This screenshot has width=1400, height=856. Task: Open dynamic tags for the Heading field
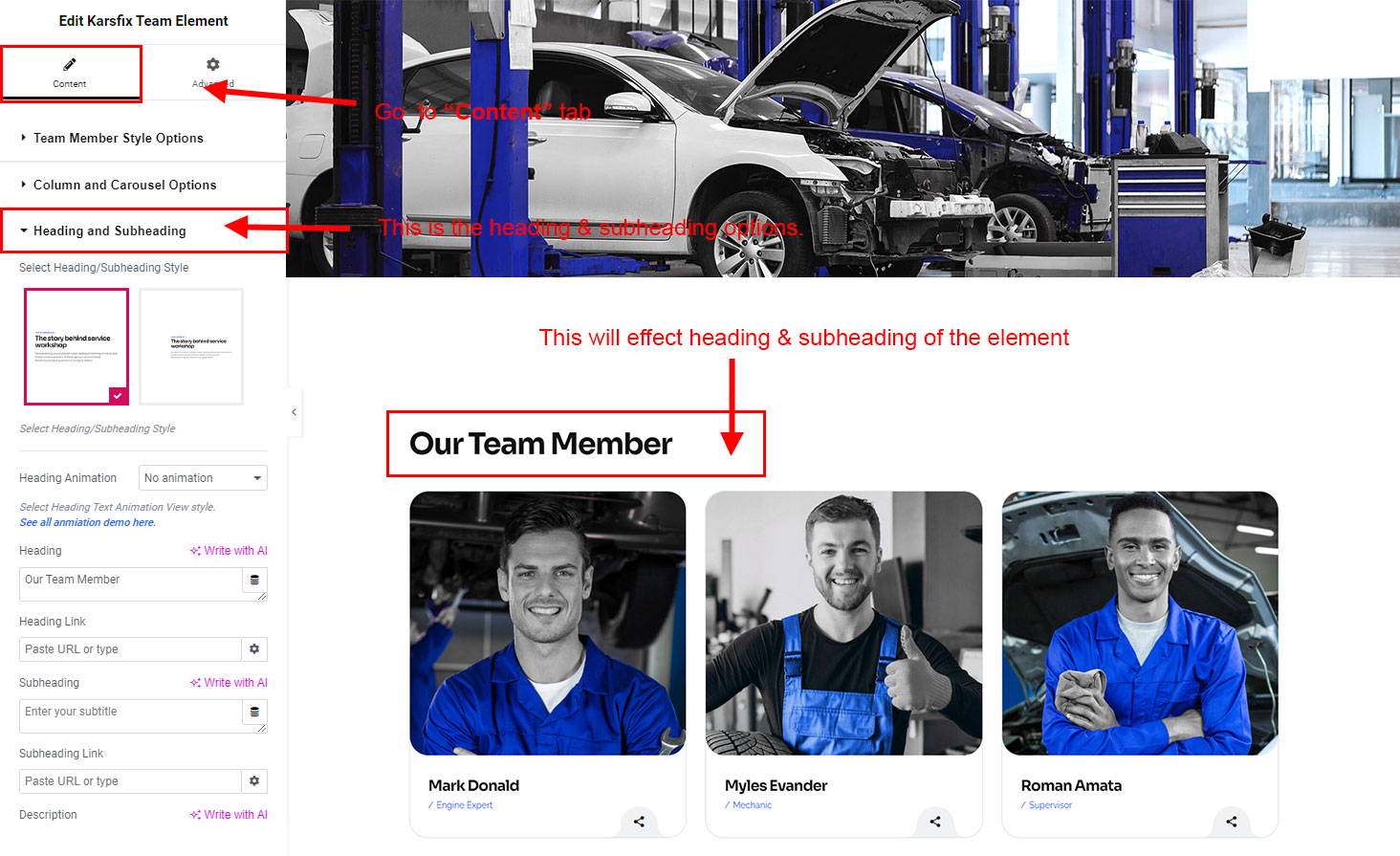[x=254, y=581]
